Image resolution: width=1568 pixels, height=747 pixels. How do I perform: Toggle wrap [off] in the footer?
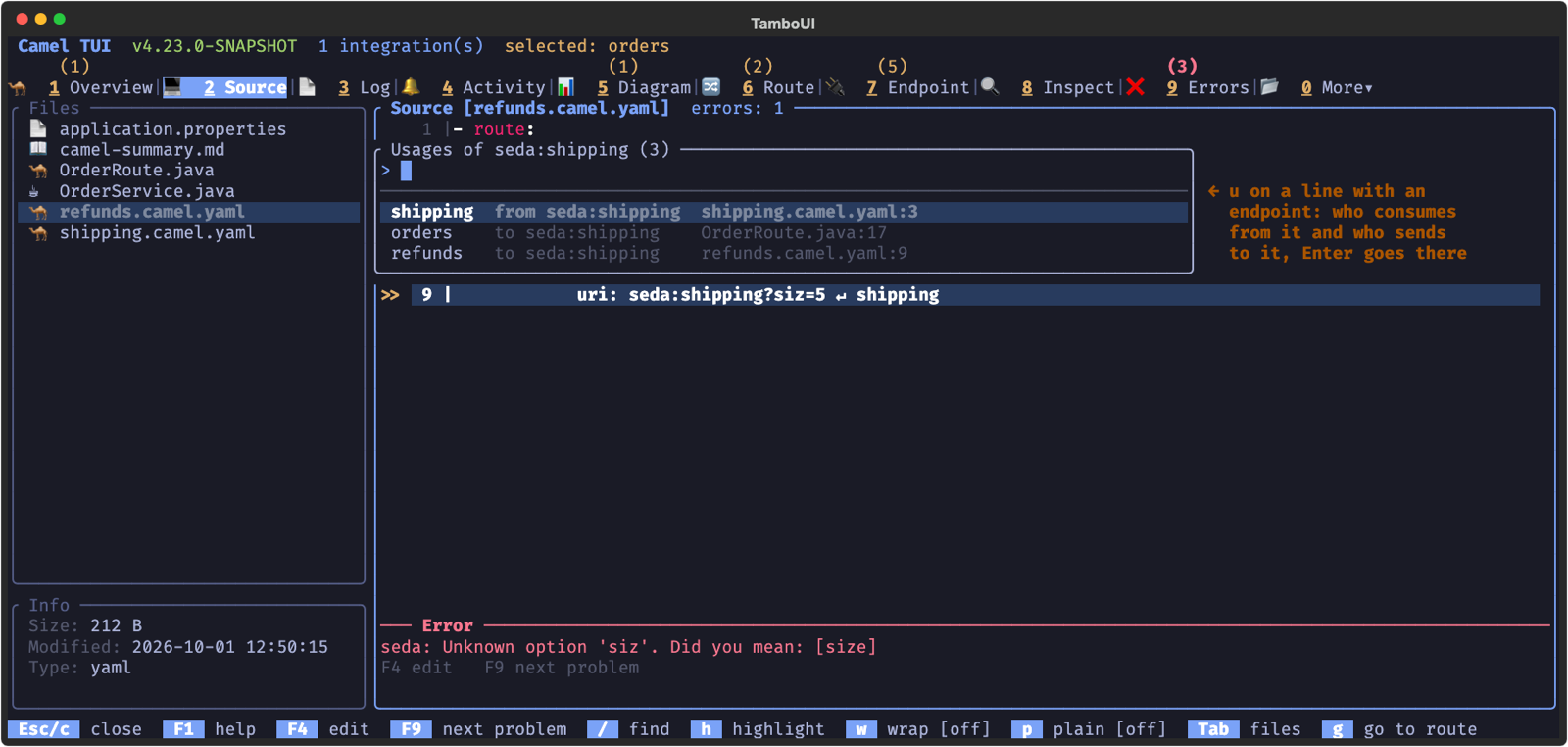[918, 729]
